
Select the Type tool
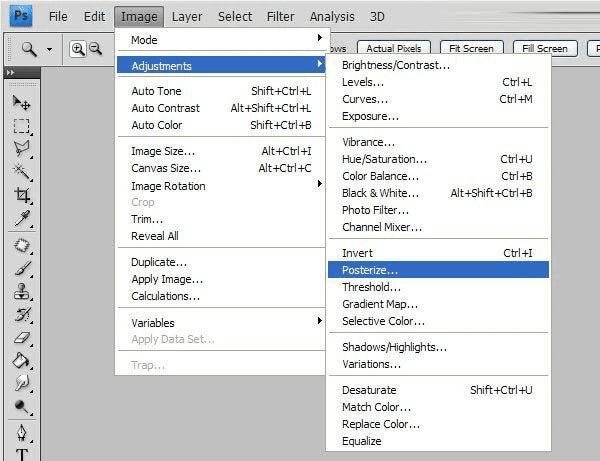[x=22, y=455]
